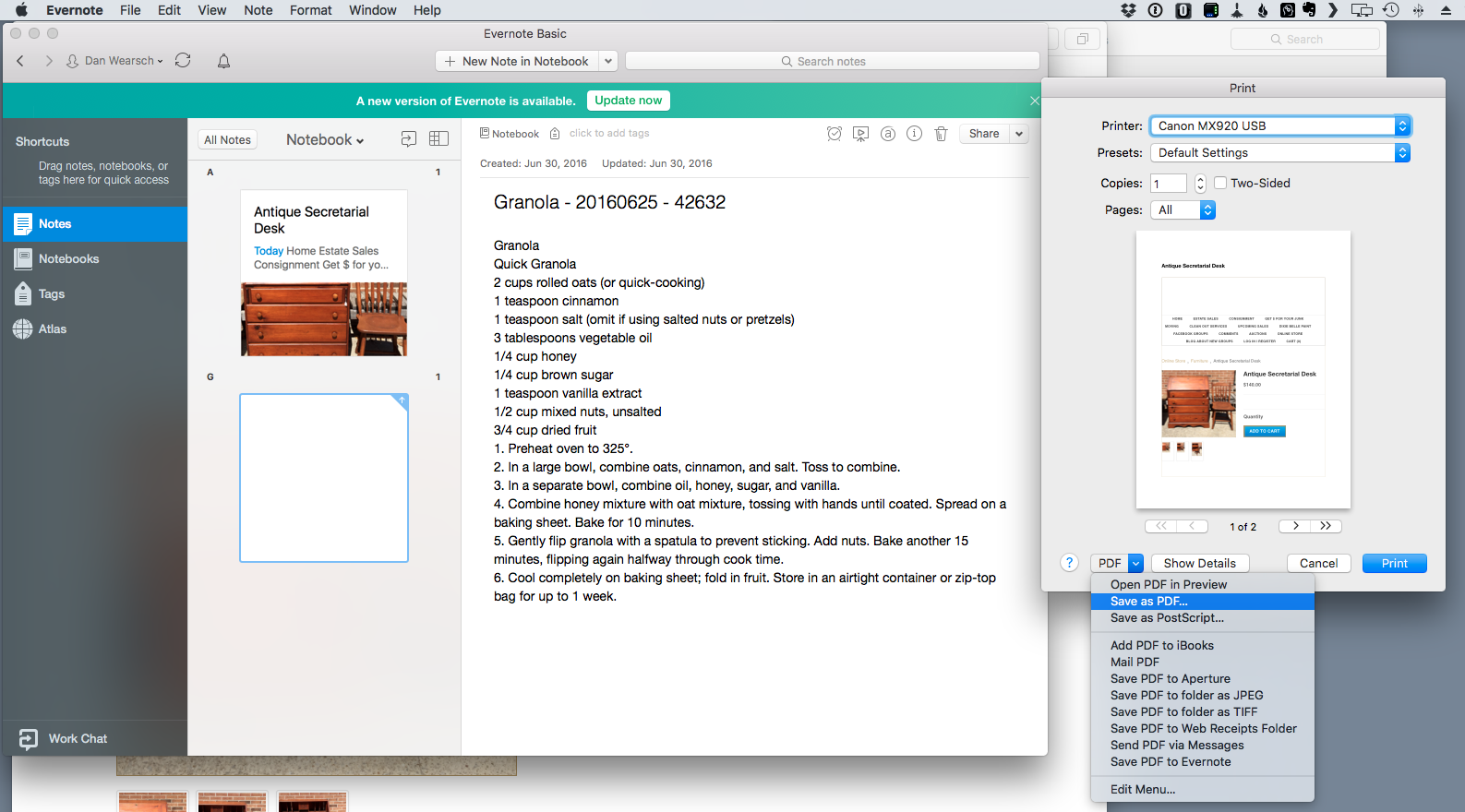This screenshot has width=1465, height=812.
Task: Click Dropbox icon in menu bar
Action: [1128, 10]
